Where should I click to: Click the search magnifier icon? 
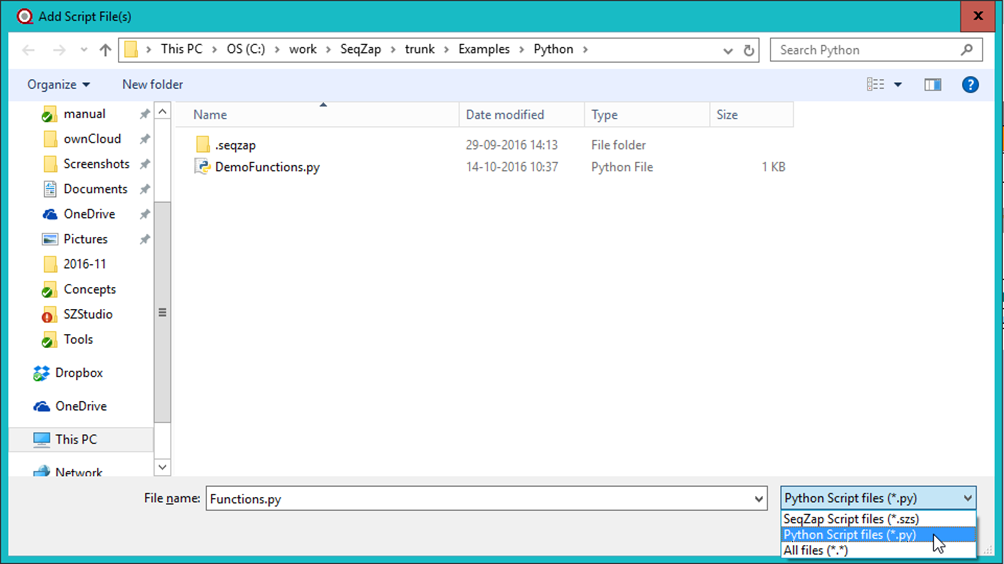point(967,49)
